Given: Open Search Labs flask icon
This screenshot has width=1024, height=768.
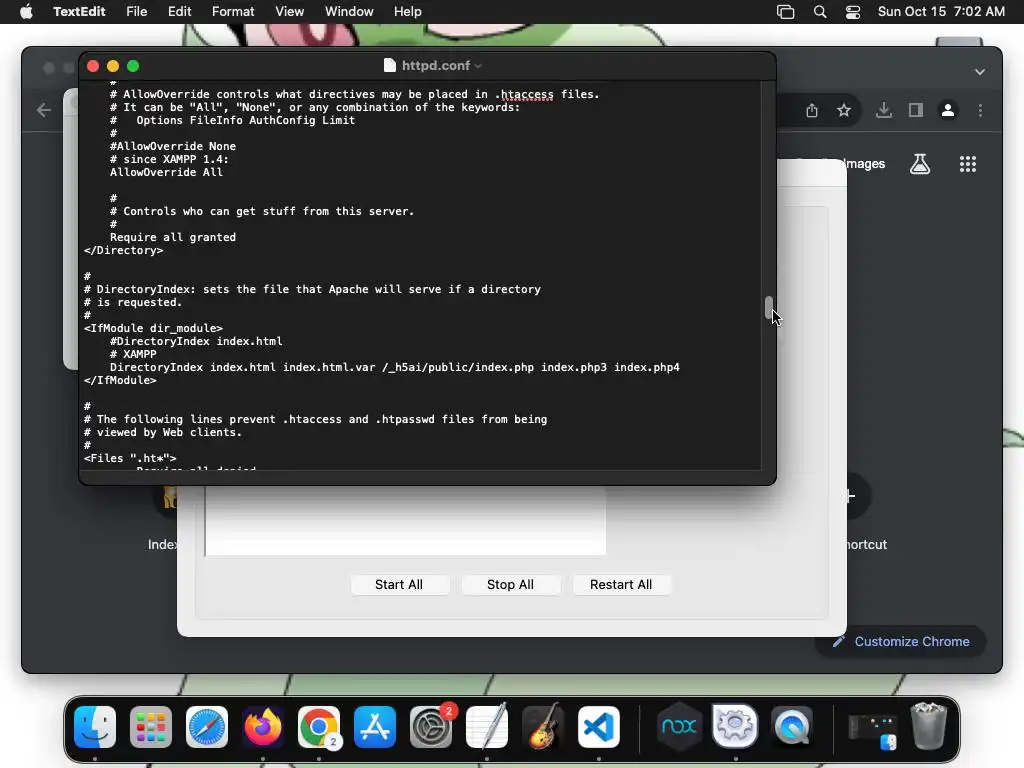Looking at the screenshot, I should [x=920, y=164].
